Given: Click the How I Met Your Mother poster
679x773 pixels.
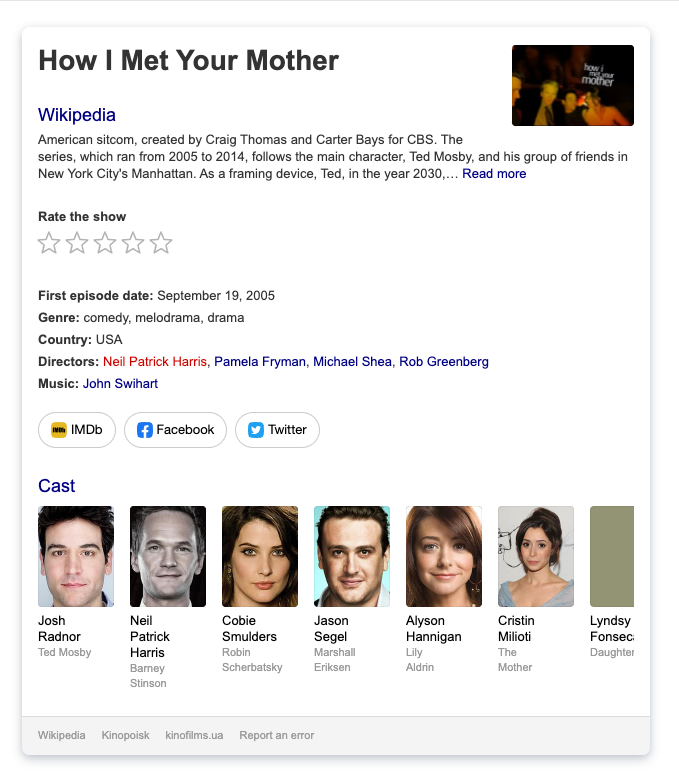Looking at the screenshot, I should (572, 85).
